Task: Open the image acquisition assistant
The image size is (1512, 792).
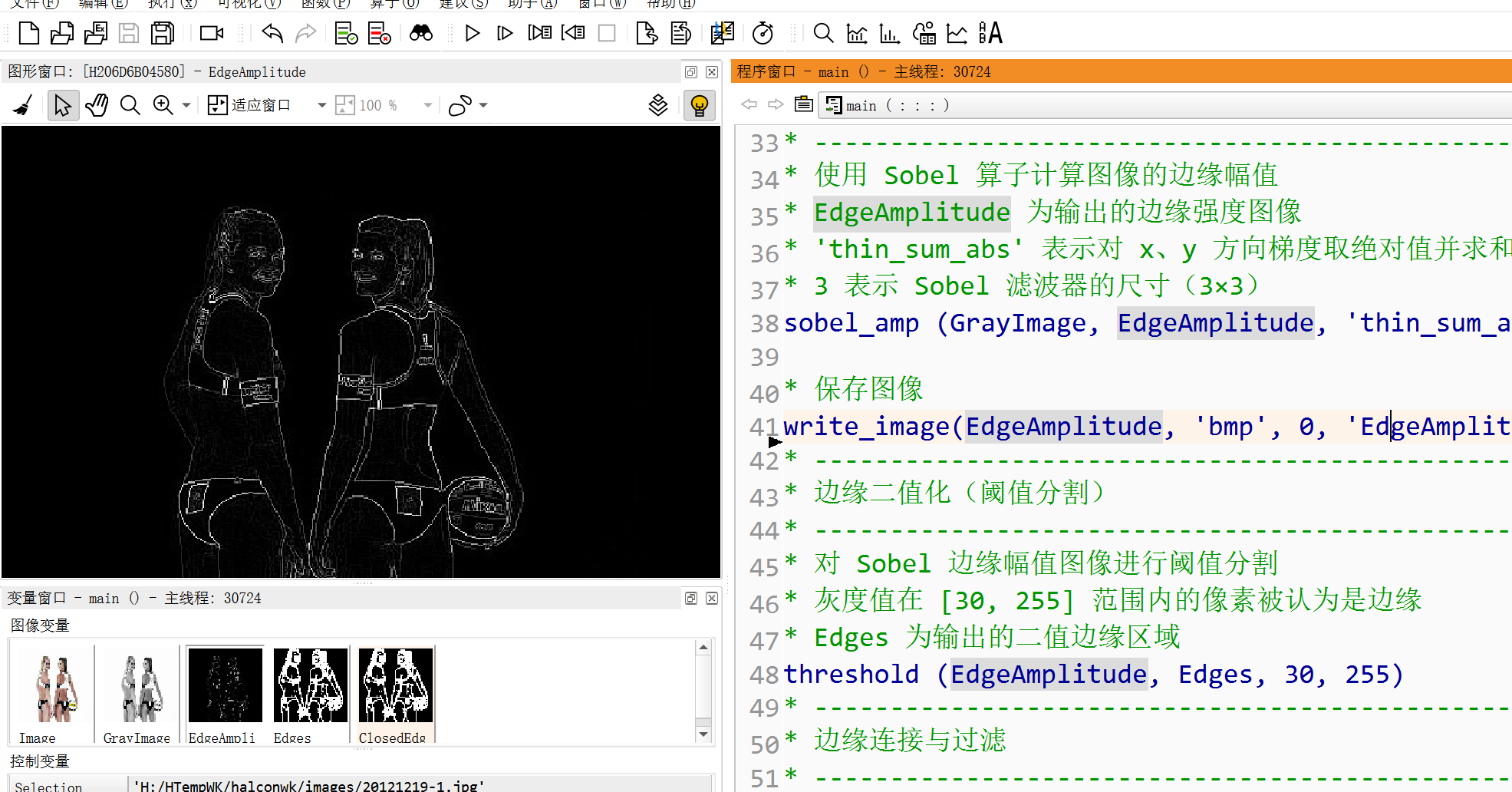Action: (x=211, y=33)
